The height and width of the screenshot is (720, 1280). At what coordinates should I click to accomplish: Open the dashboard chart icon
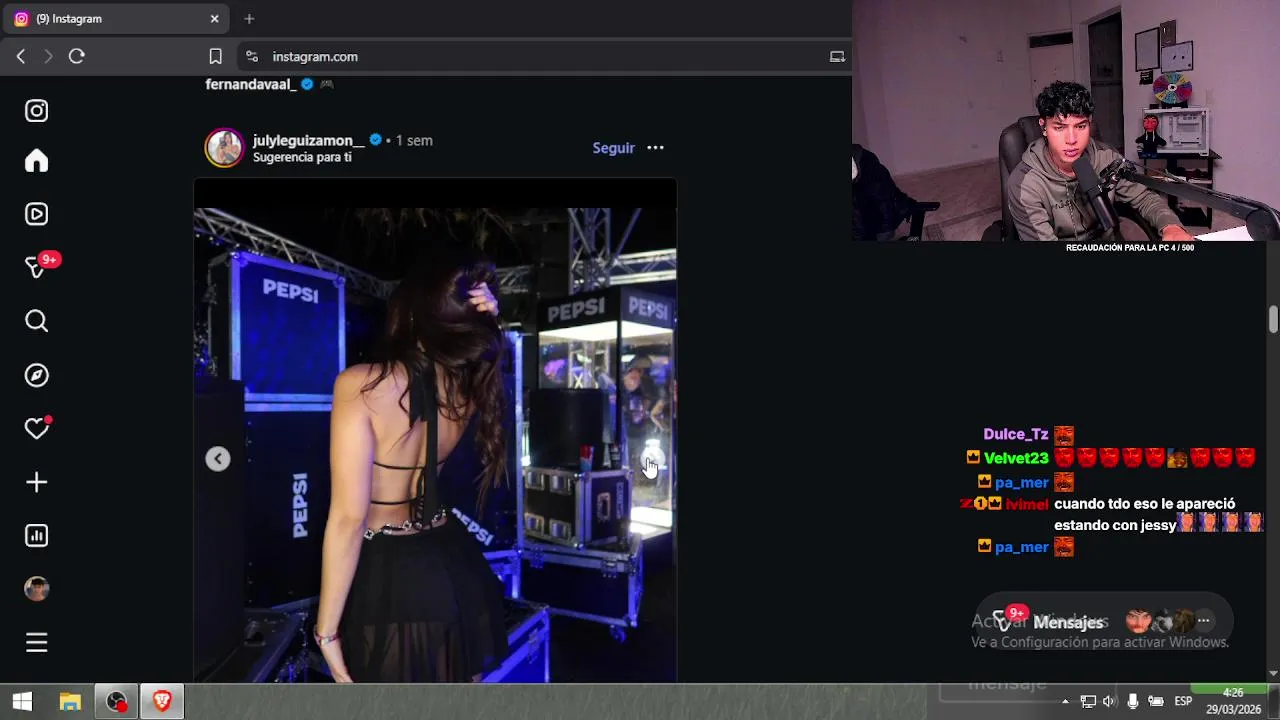37,536
